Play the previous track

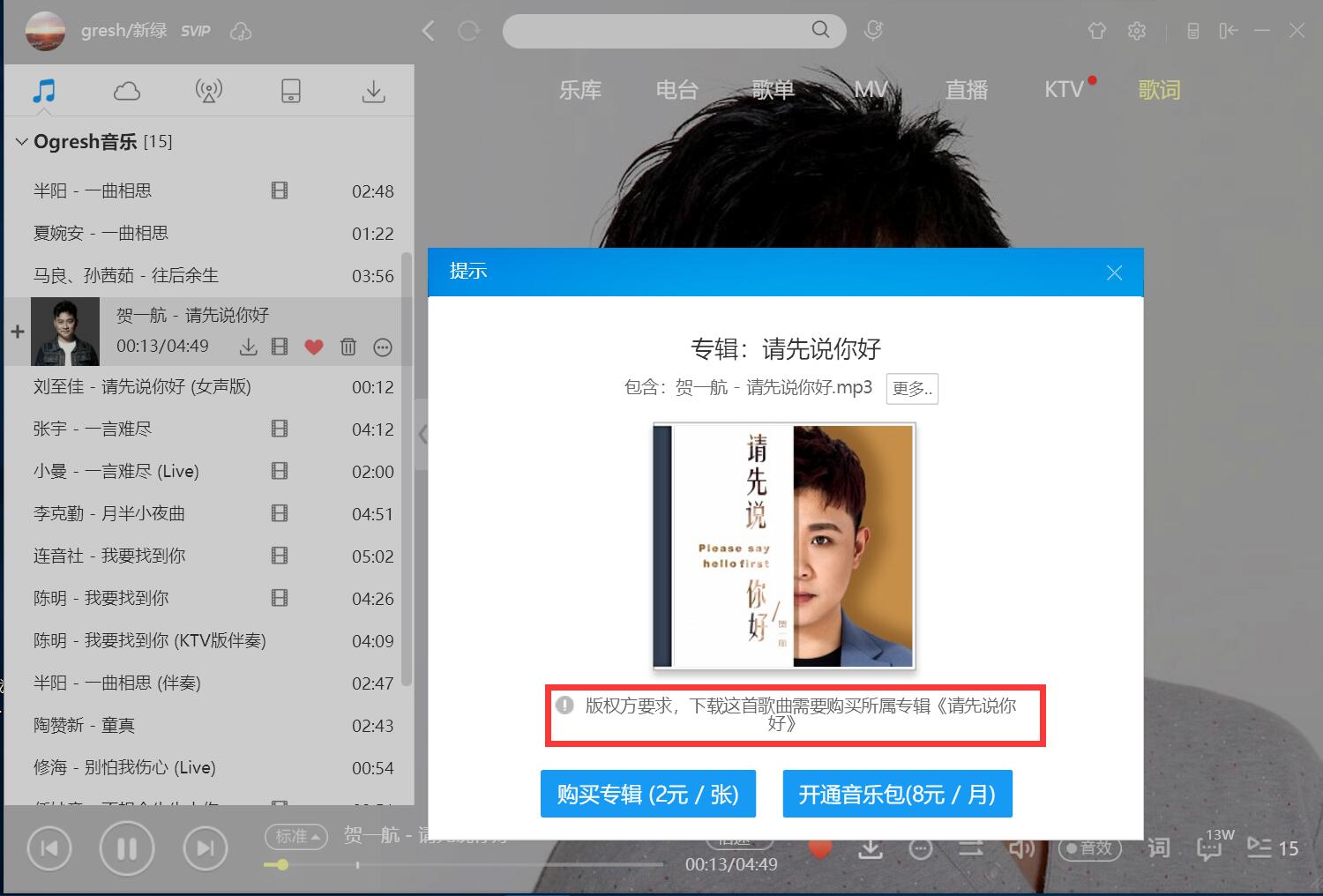[x=49, y=848]
